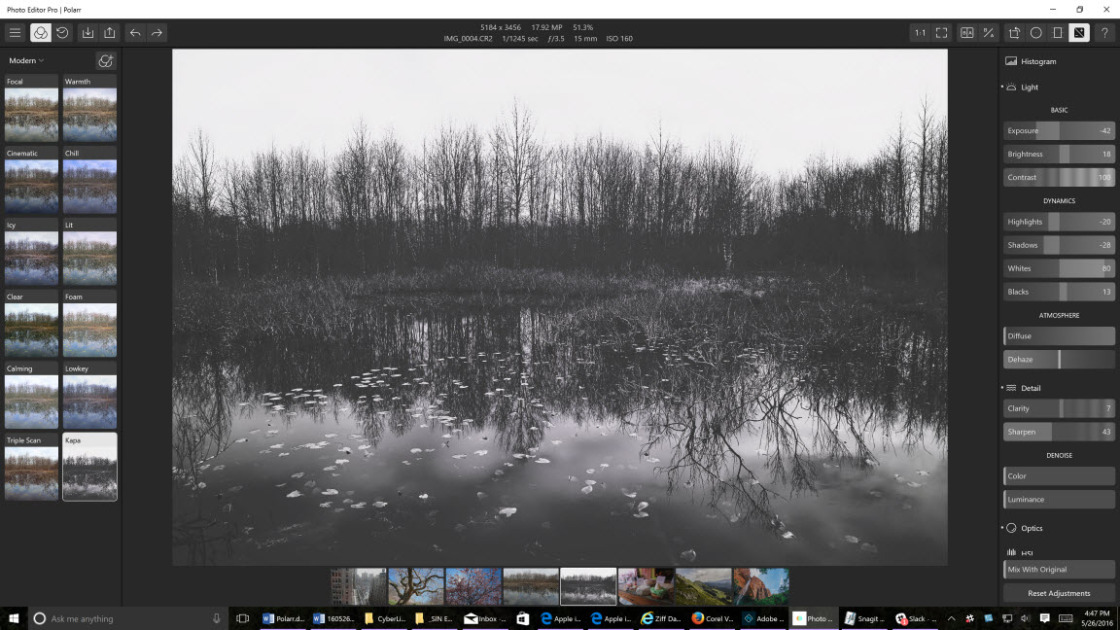The width and height of the screenshot is (1120, 630).
Task: Click the Reset Adjustments button
Action: (1059, 593)
